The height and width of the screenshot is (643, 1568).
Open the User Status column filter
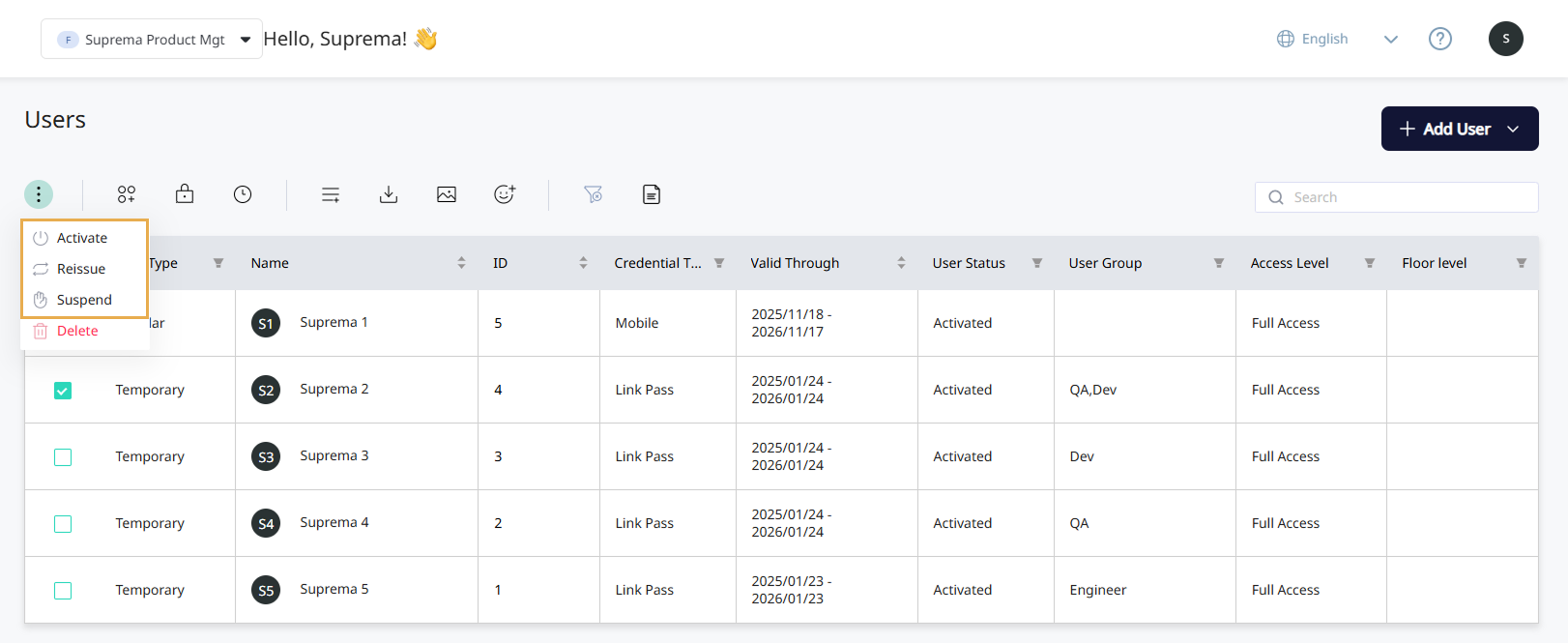(x=1037, y=263)
